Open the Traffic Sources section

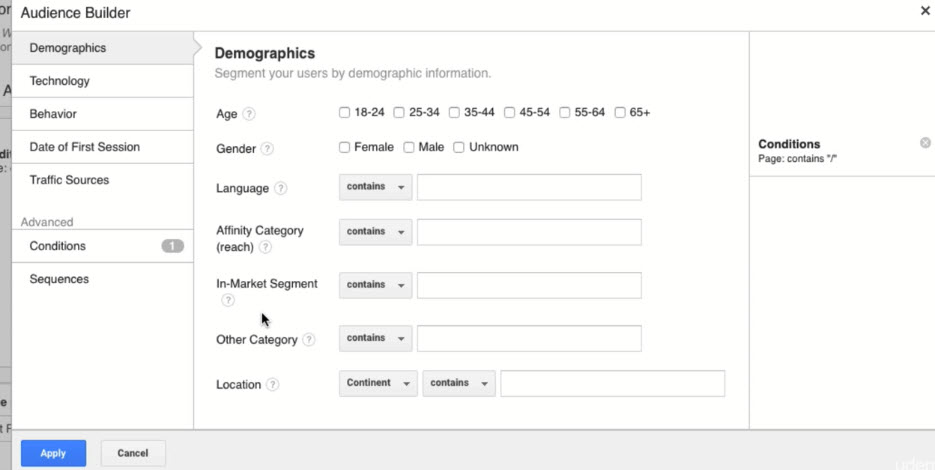pos(69,180)
